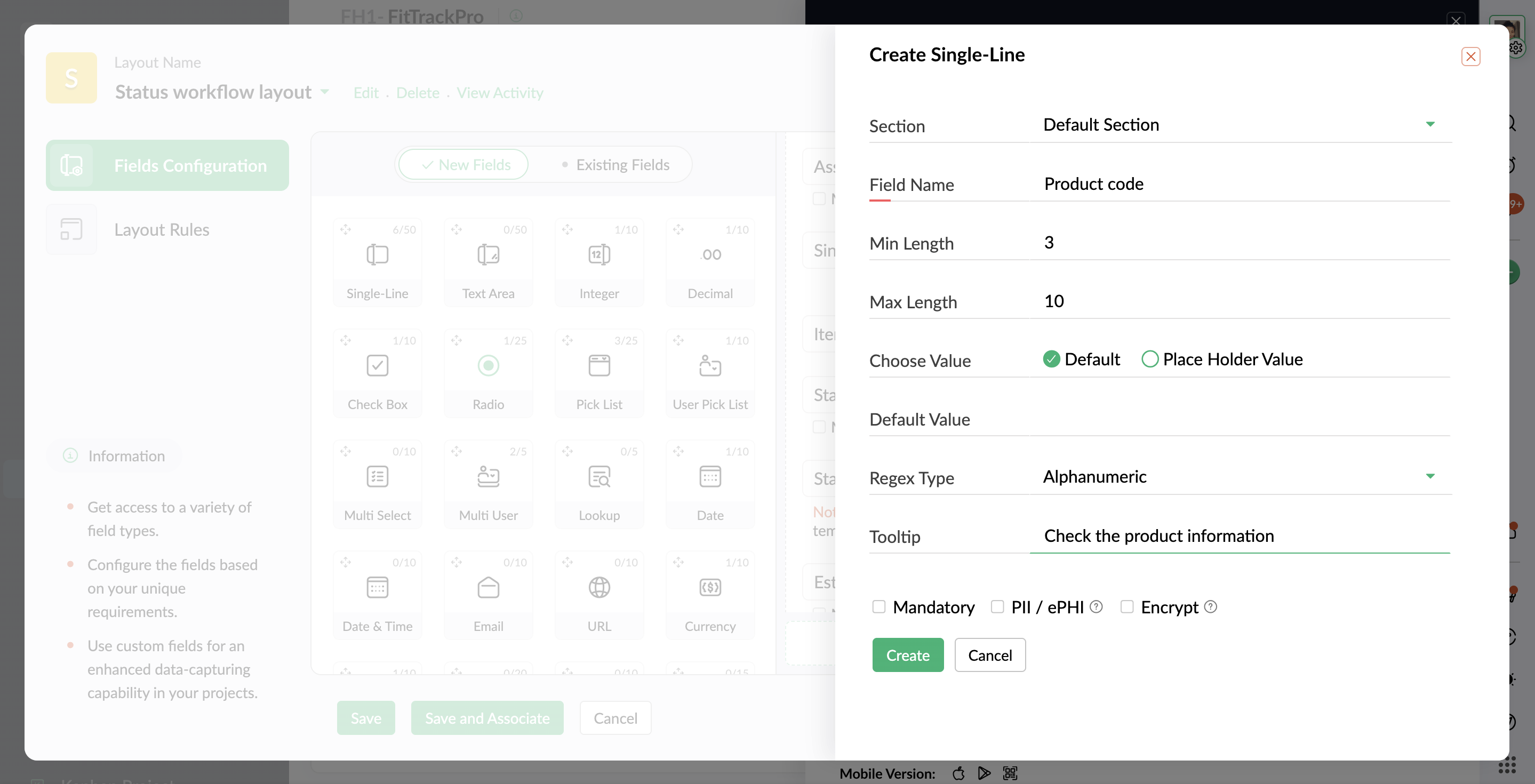The image size is (1535, 784).
Task: Select the Multi User field type icon
Action: (488, 476)
